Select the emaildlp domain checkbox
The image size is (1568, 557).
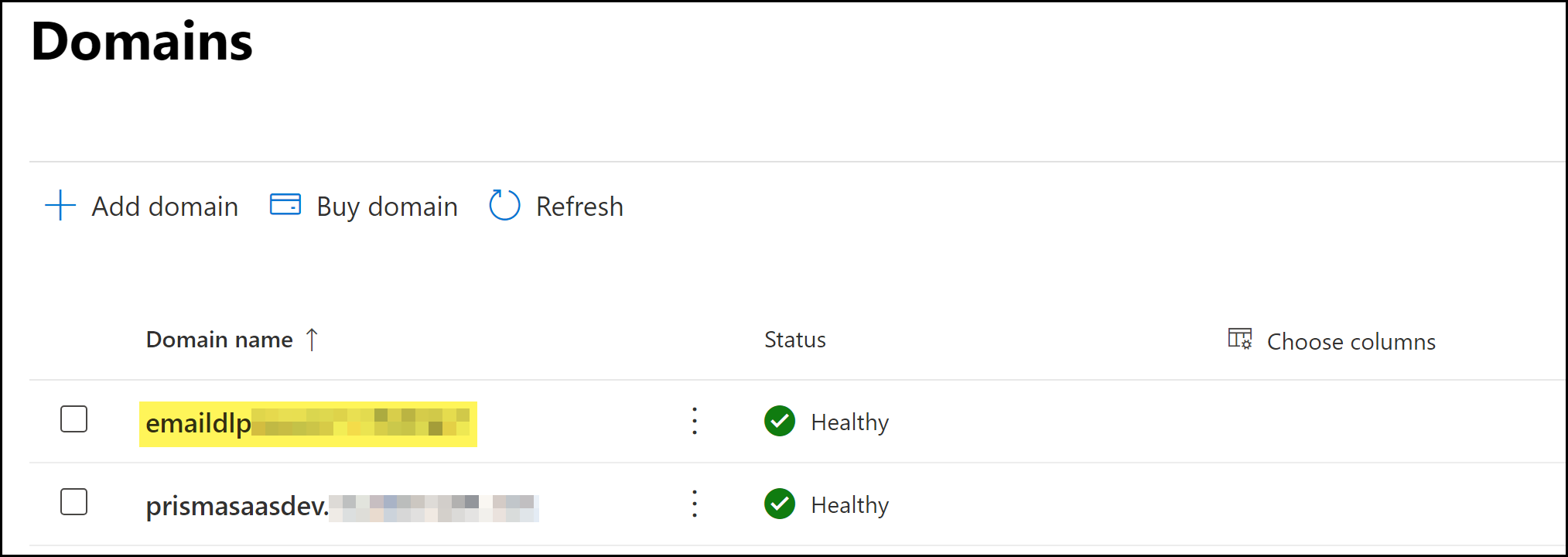click(74, 419)
